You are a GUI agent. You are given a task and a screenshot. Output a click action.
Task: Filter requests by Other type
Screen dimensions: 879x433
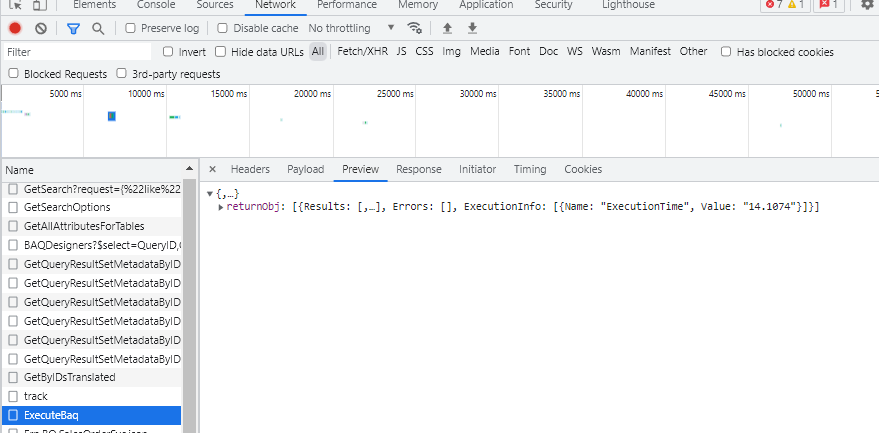693,52
